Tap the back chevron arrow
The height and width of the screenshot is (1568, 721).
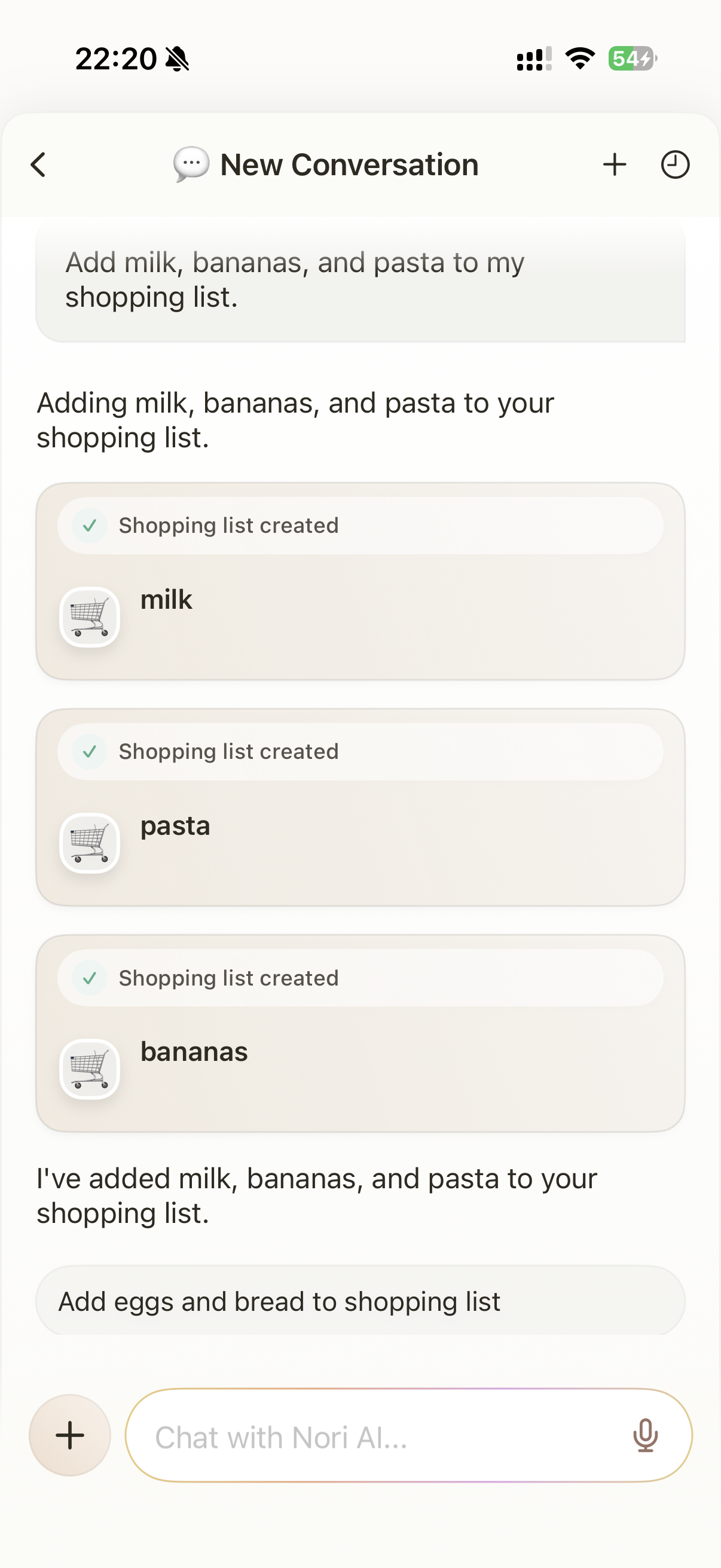pyautogui.click(x=38, y=165)
